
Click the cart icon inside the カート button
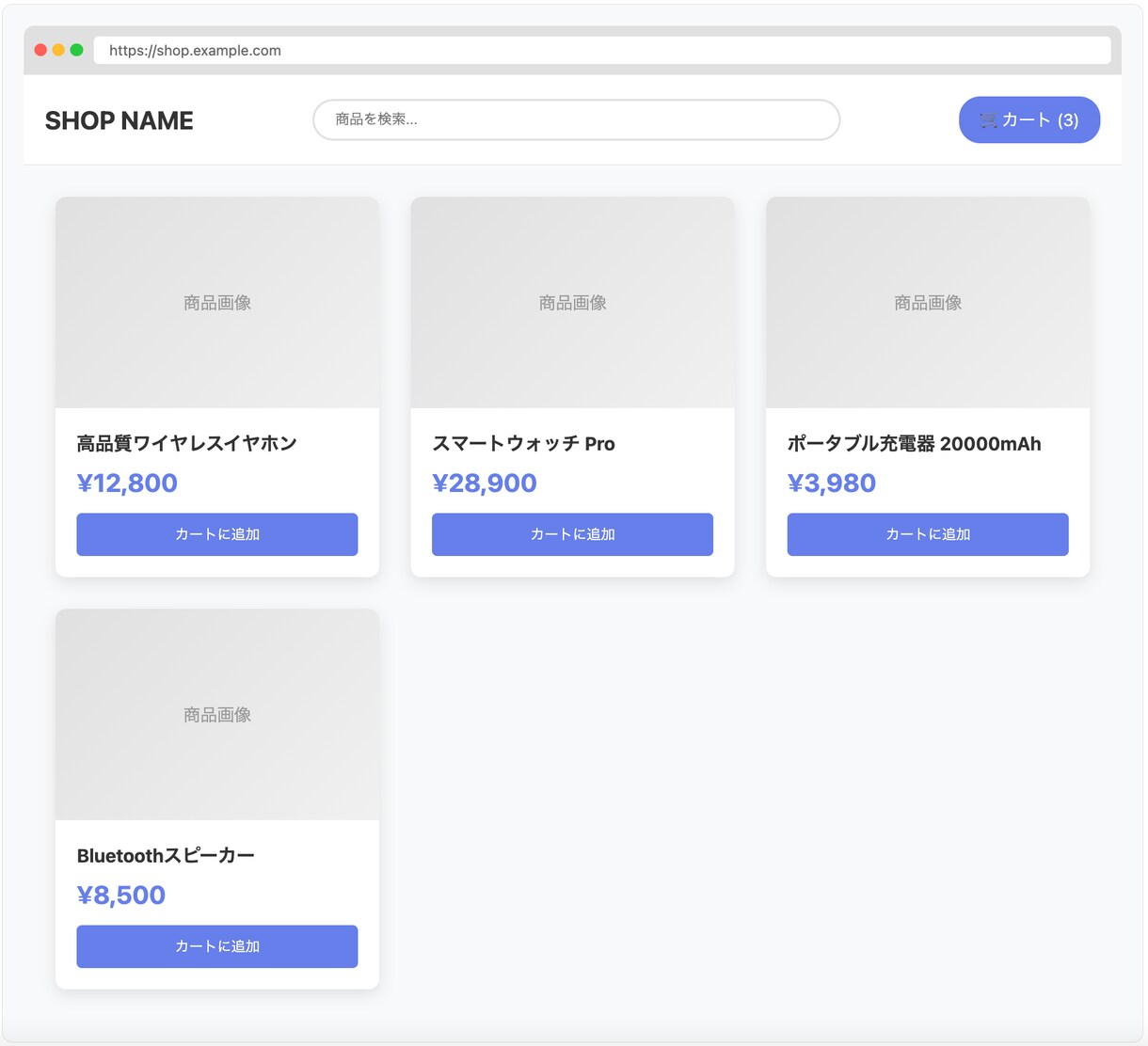(x=988, y=120)
